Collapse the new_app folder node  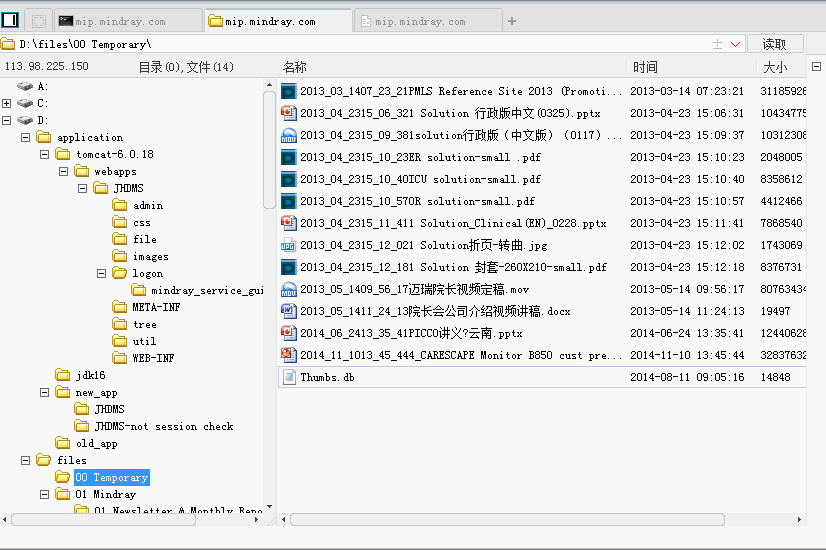[x=44, y=392]
